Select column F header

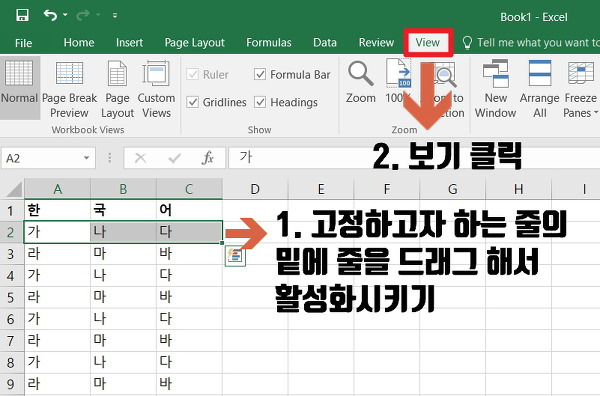(x=387, y=189)
